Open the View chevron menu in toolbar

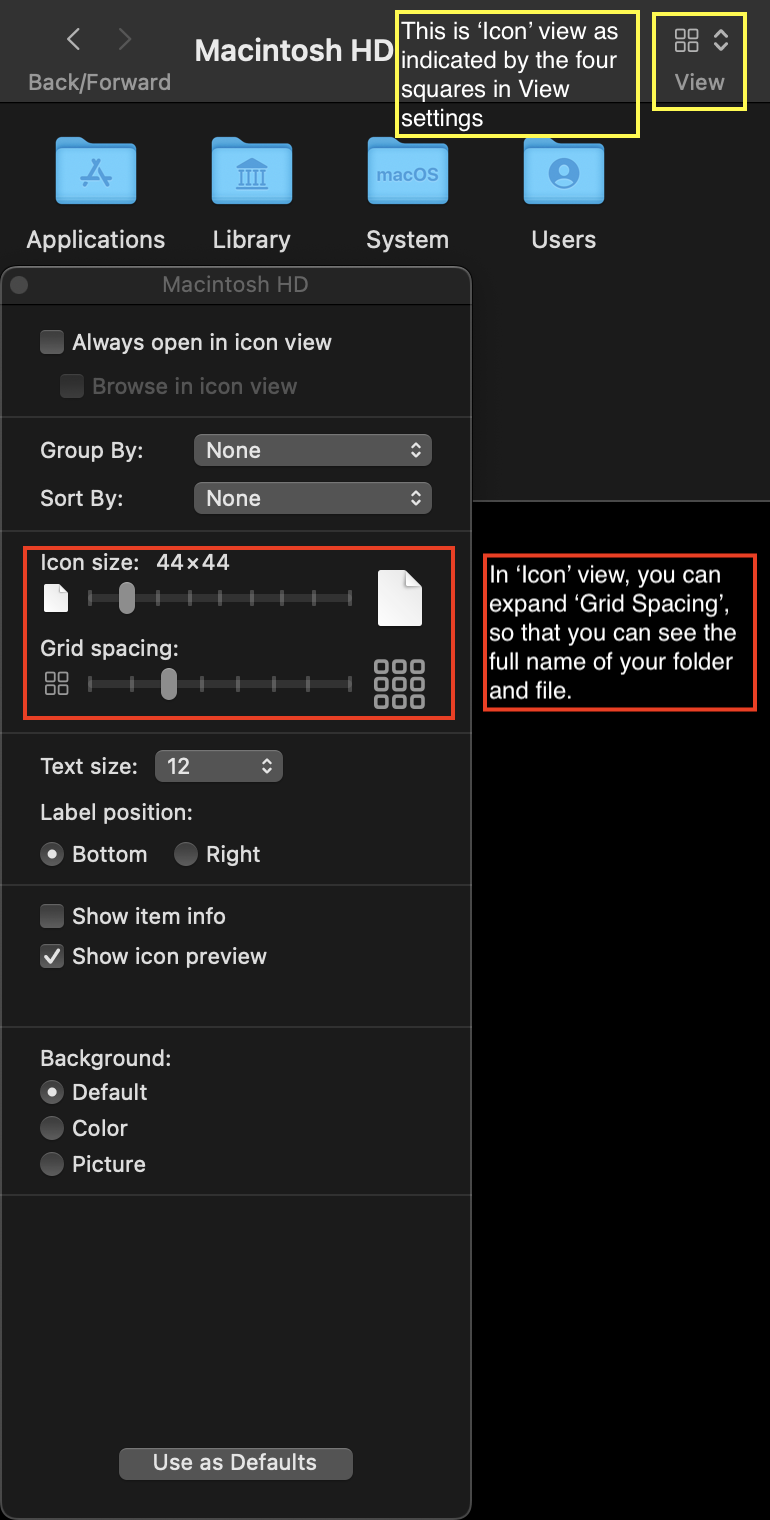tap(721, 40)
